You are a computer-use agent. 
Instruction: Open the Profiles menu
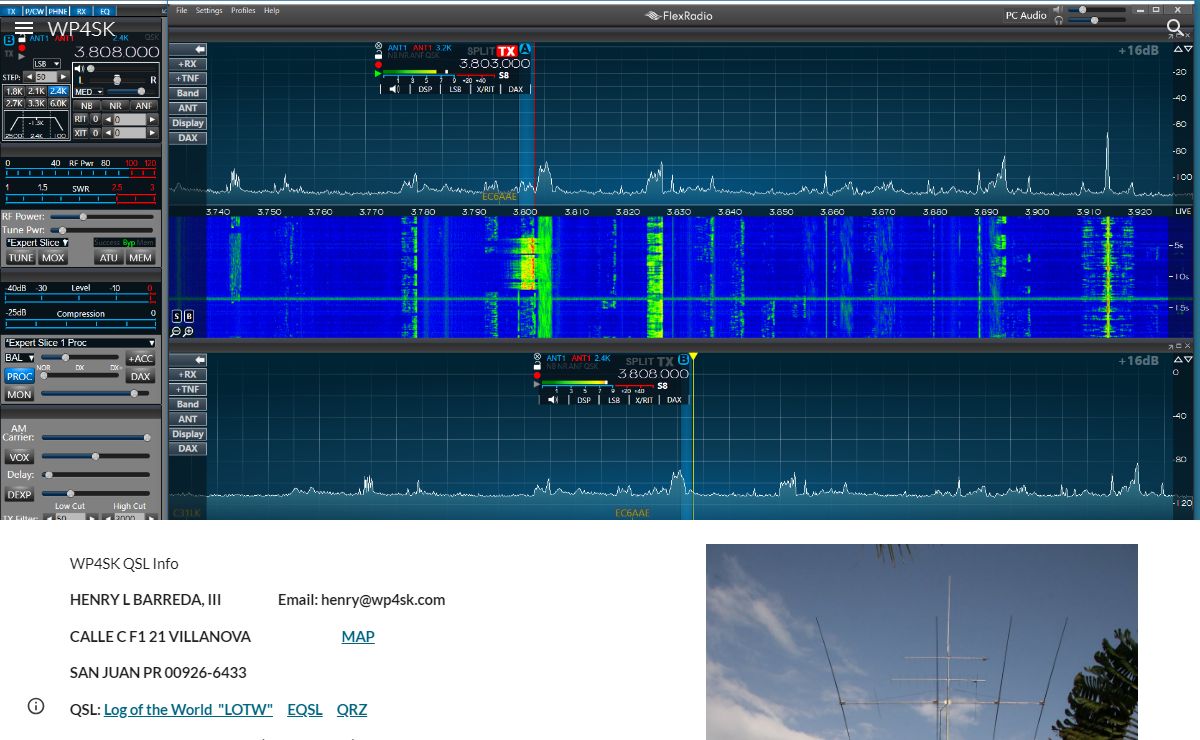pos(243,10)
